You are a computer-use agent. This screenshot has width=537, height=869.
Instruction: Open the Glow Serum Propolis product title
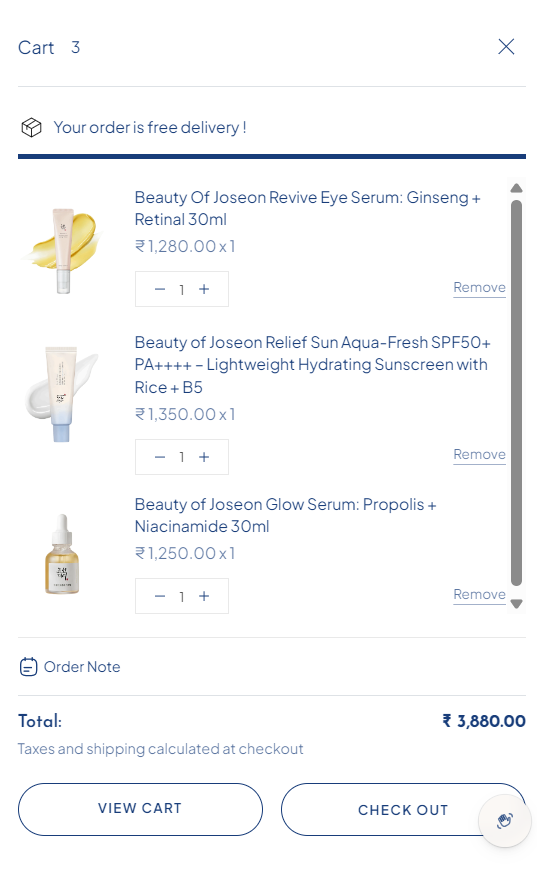[285, 515]
